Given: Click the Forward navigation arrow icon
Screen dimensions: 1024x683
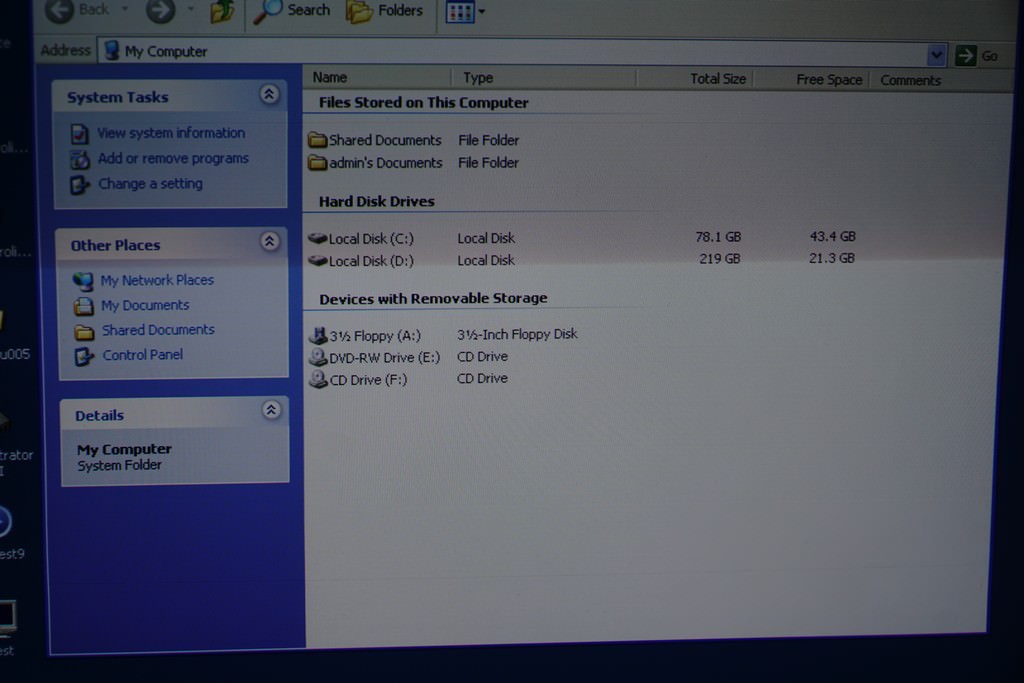Looking at the screenshot, I should click(160, 11).
